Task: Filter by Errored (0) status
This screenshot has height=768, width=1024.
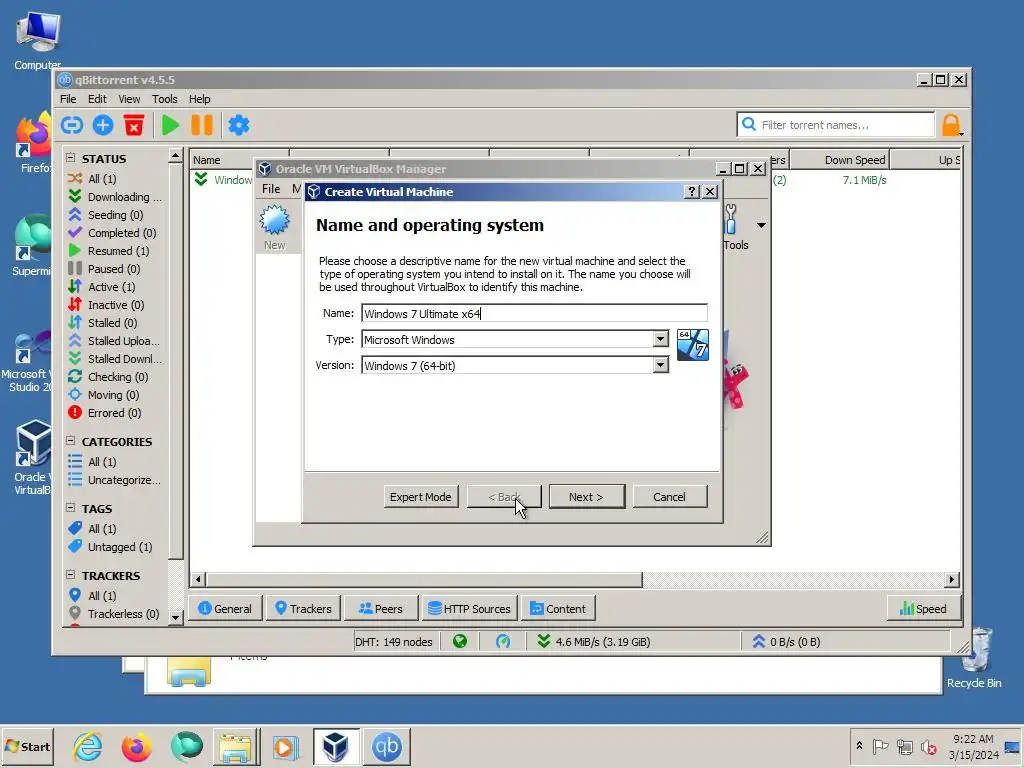Action: tap(105, 413)
